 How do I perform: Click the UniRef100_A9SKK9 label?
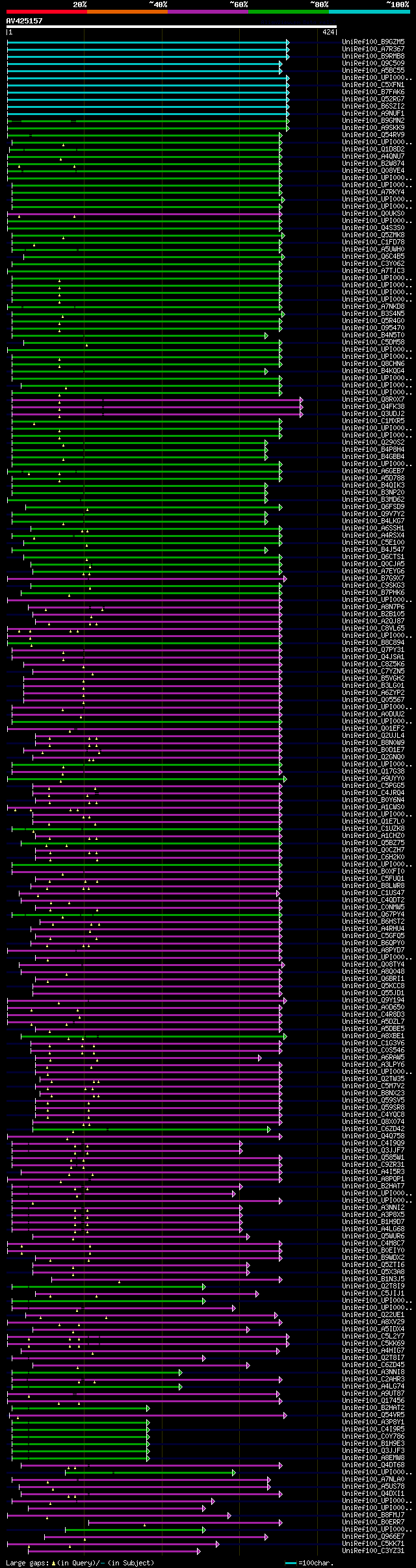[373, 128]
